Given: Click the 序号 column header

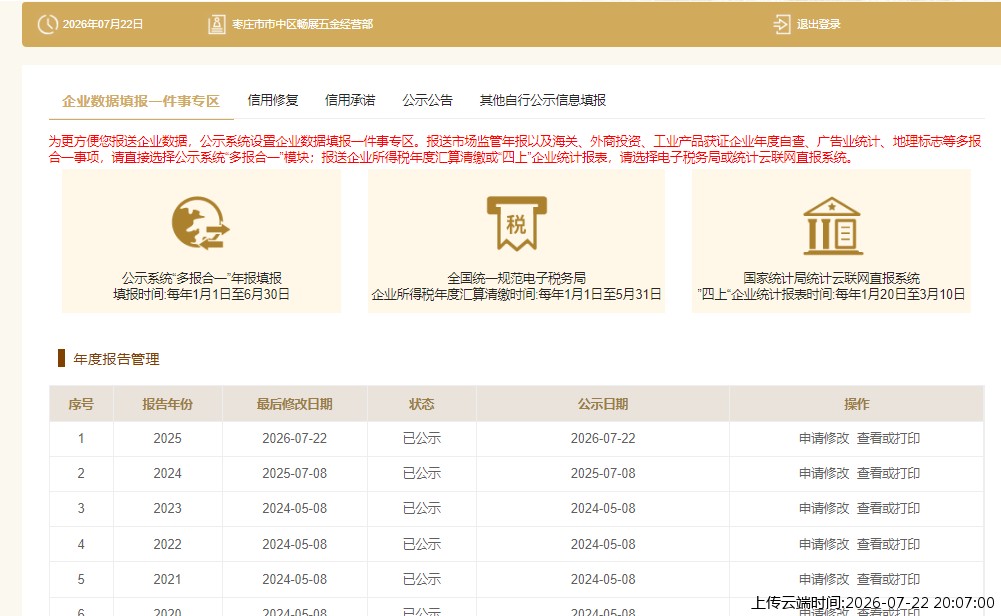Looking at the screenshot, I should (81, 404).
